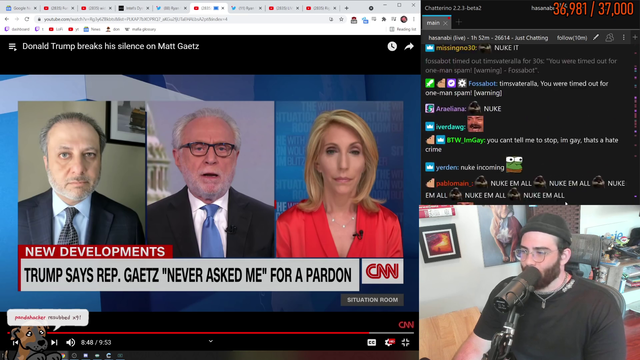The height and width of the screenshot is (360, 640).
Task: Click the youtube.com address bar
Action: [184, 19]
